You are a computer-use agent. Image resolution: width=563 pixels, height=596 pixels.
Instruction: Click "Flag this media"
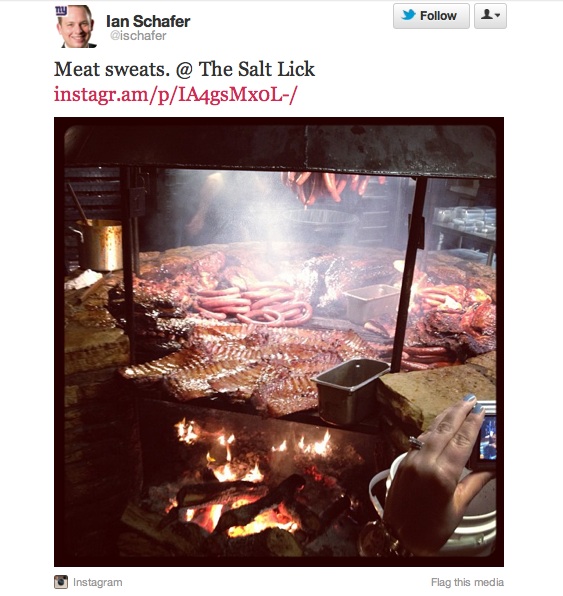point(467,582)
